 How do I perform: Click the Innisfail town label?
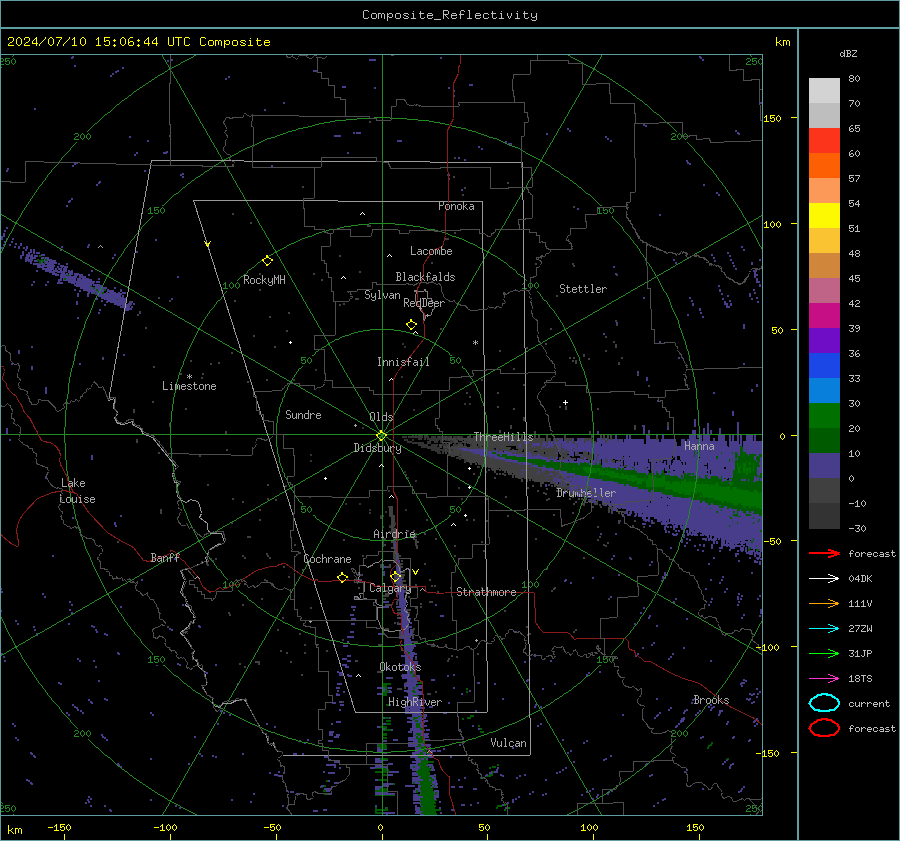pos(403,362)
